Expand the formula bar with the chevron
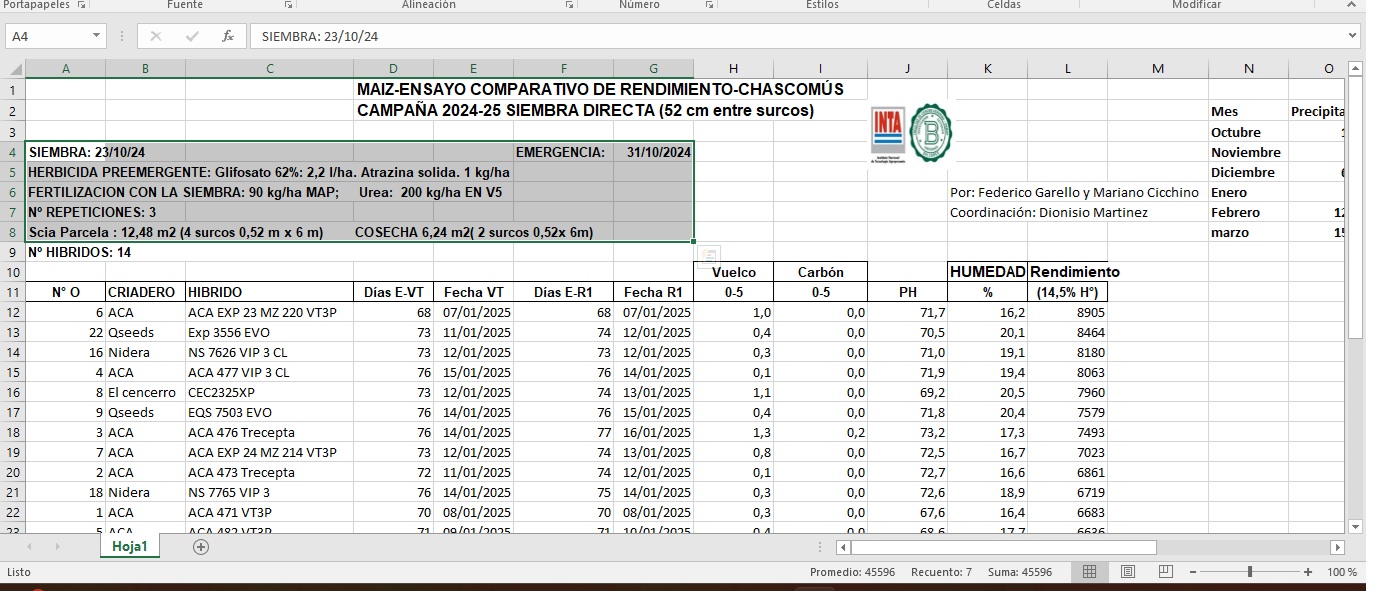The image size is (1382, 591). pyautogui.click(x=1353, y=36)
